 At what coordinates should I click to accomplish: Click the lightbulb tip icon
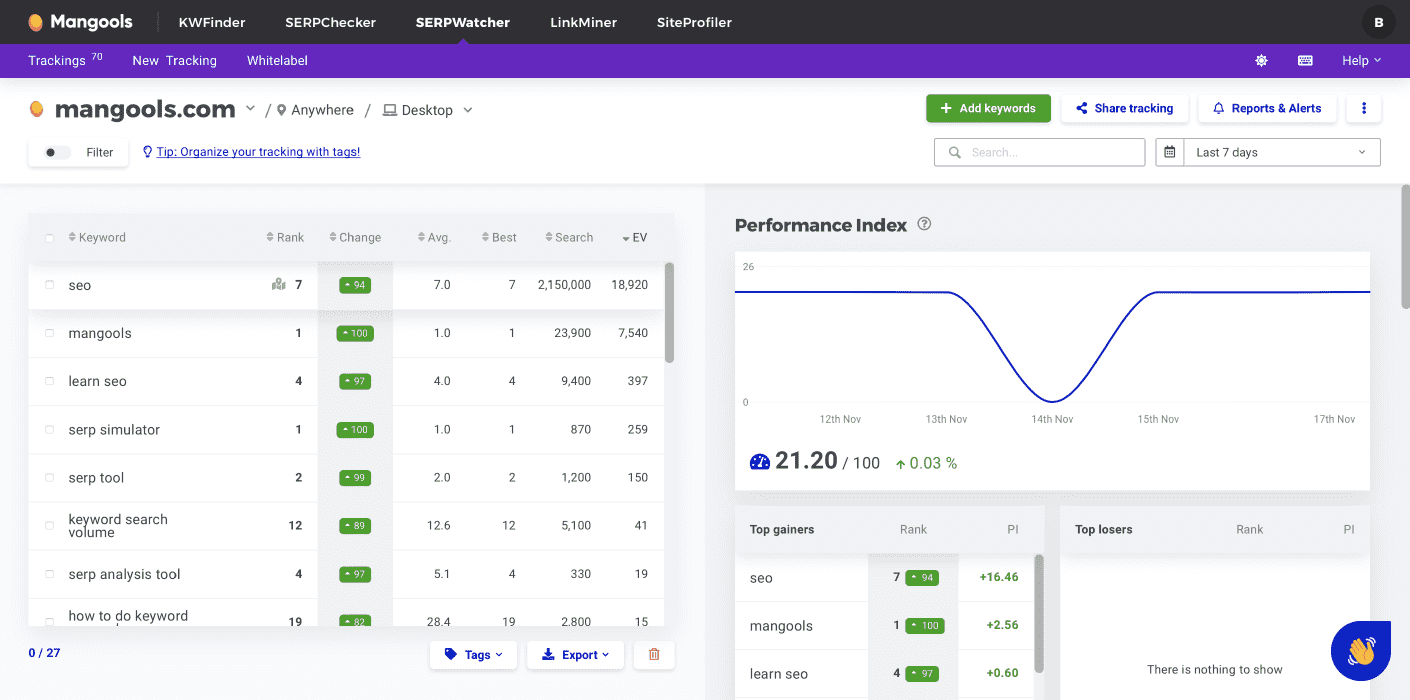pyautogui.click(x=147, y=152)
